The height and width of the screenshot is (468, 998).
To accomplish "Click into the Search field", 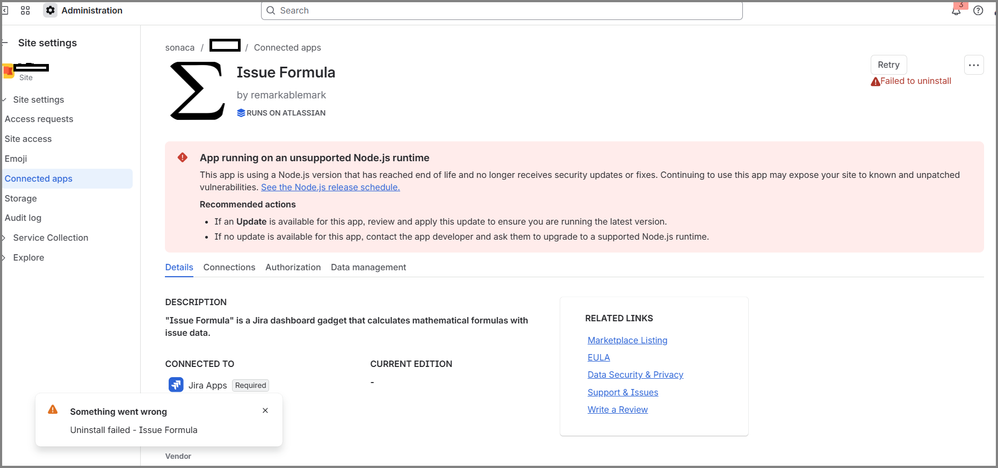I will [x=502, y=11].
